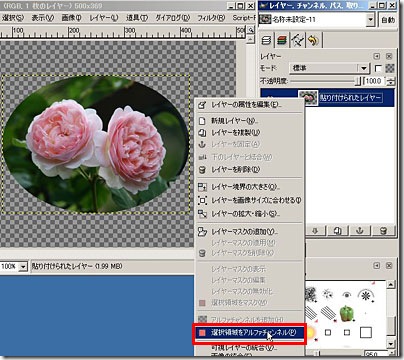Select the asterisk with arc brush
404x360 pixels.
pos(366,295)
